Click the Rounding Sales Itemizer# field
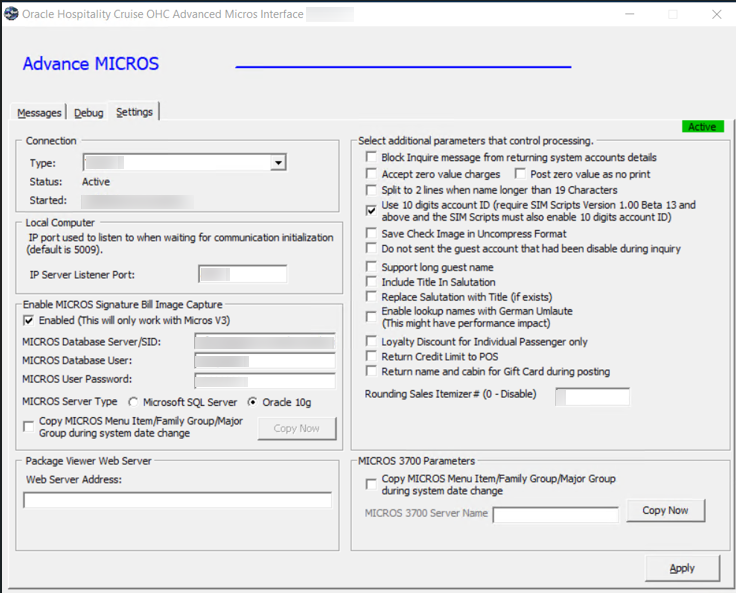This screenshot has height=593, width=736. click(592, 397)
